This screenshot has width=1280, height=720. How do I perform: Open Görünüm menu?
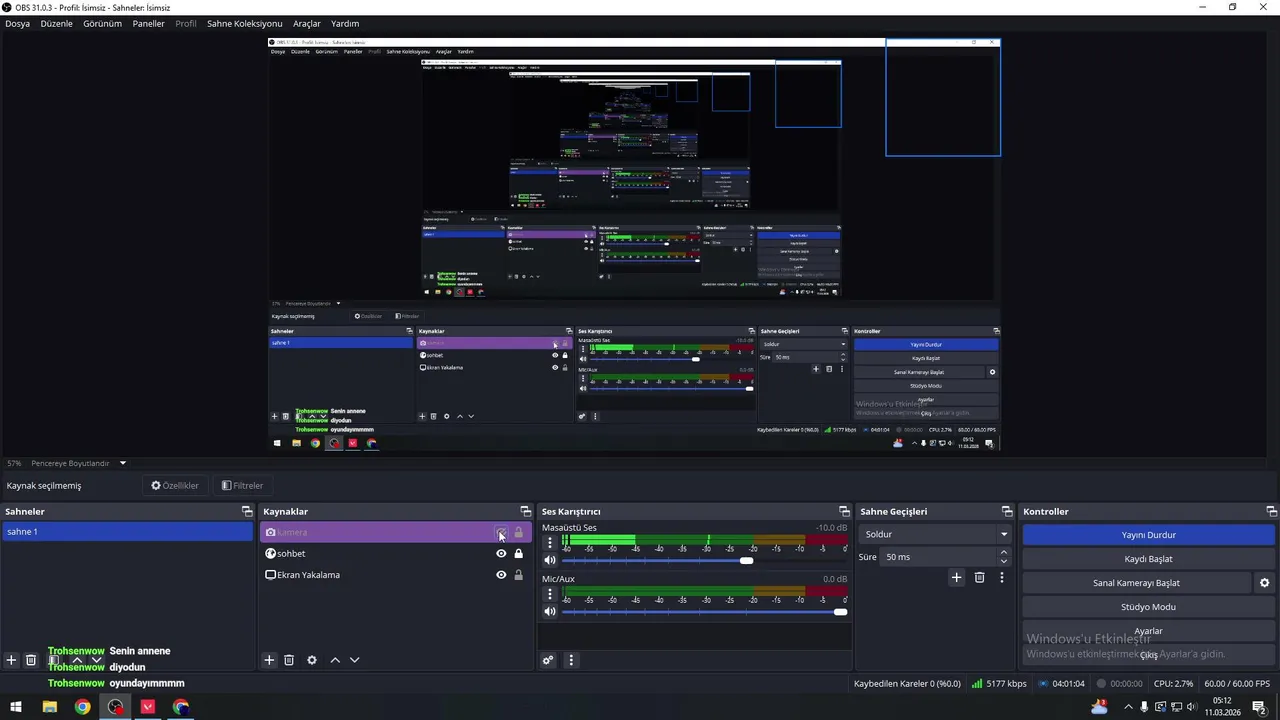102,23
